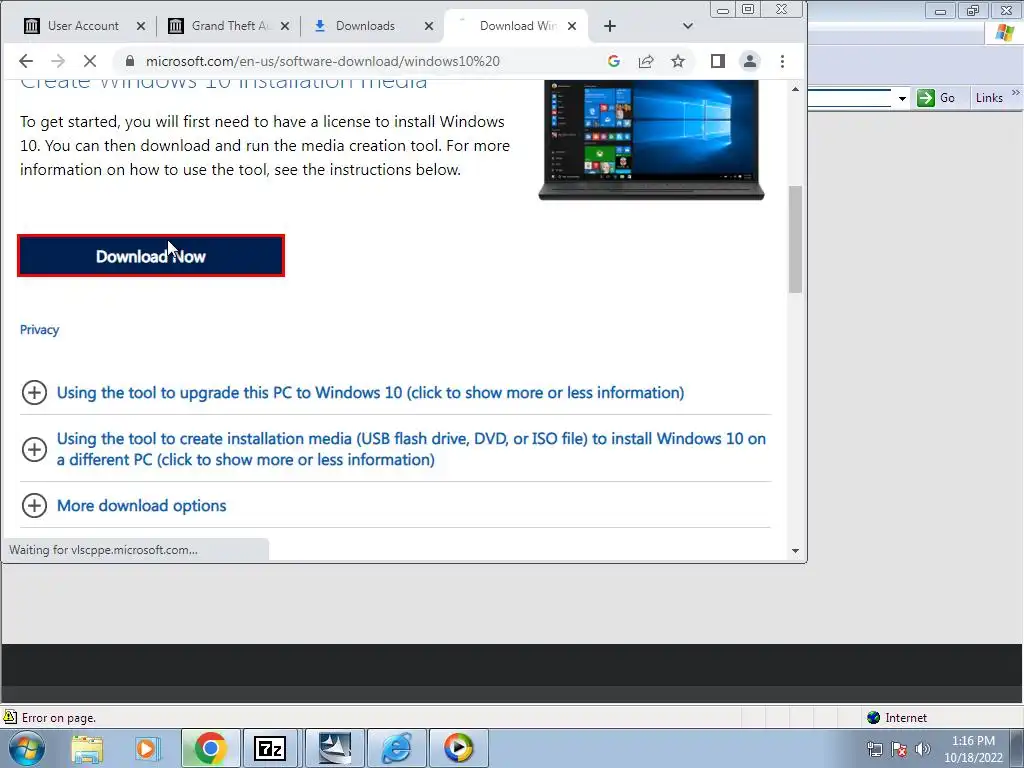The height and width of the screenshot is (768, 1024).
Task: Open the Windows Start menu orb
Action: [26, 748]
